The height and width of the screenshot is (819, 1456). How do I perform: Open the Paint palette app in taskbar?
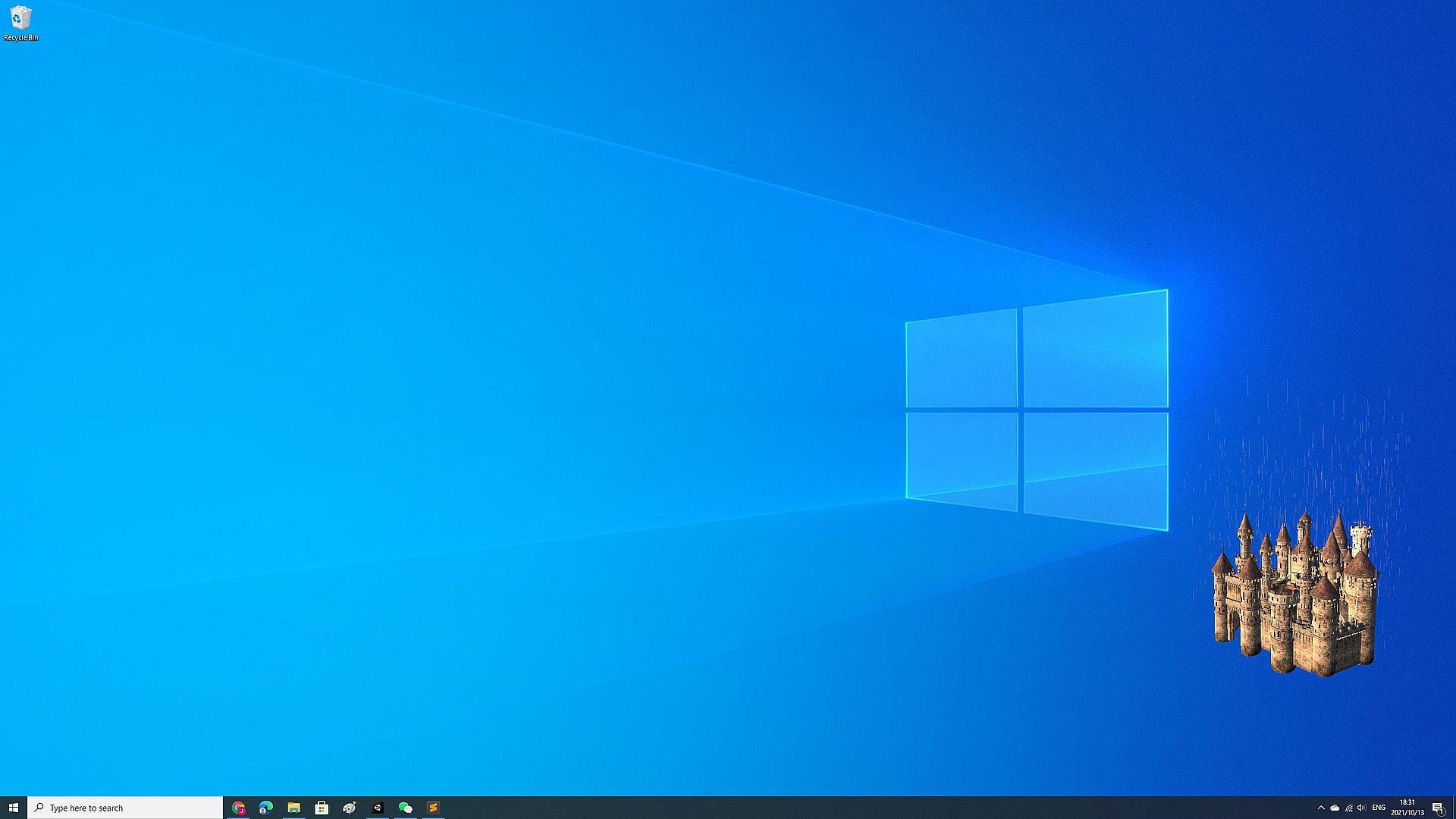point(350,808)
